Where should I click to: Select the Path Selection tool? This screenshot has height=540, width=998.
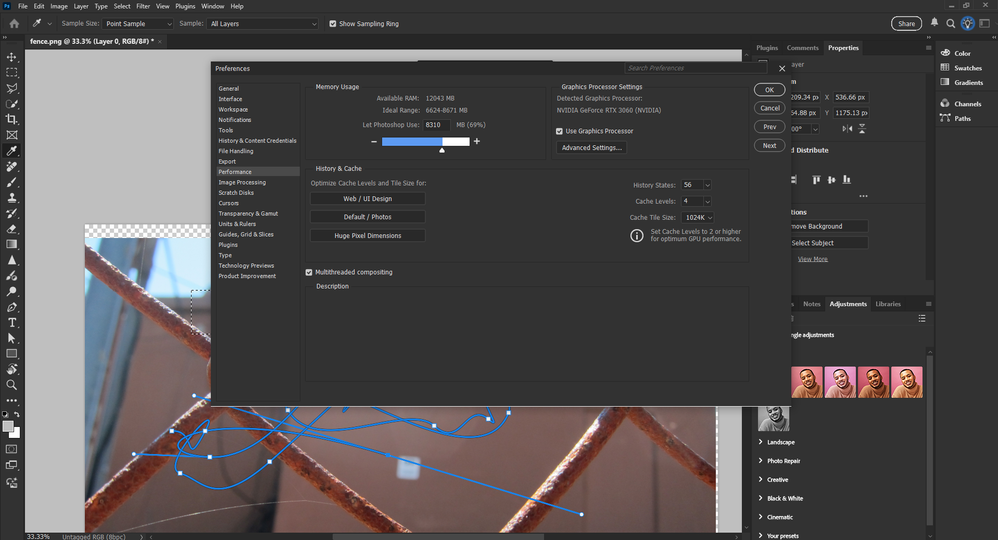[11, 338]
